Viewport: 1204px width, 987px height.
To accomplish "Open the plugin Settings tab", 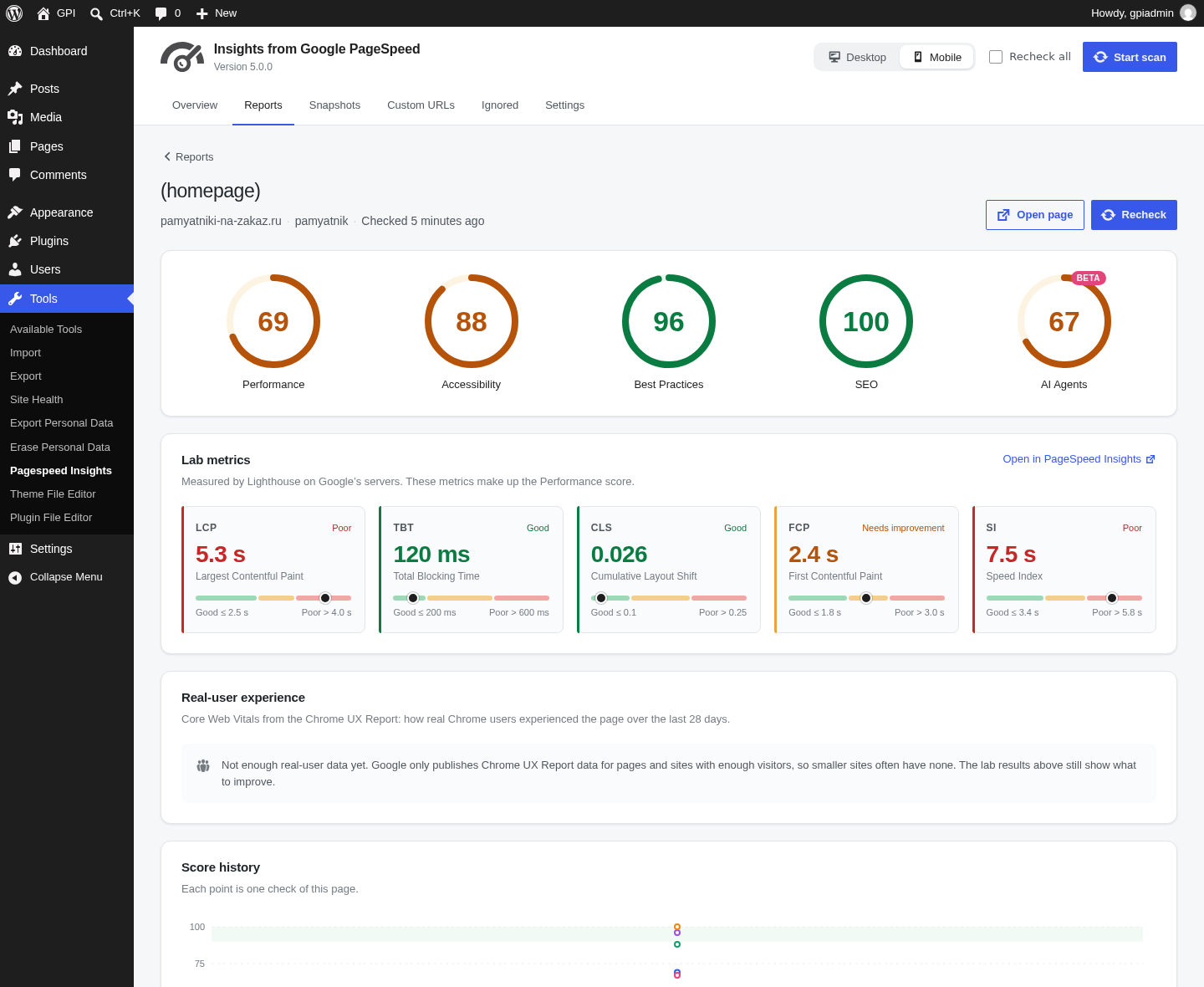I will [x=564, y=105].
